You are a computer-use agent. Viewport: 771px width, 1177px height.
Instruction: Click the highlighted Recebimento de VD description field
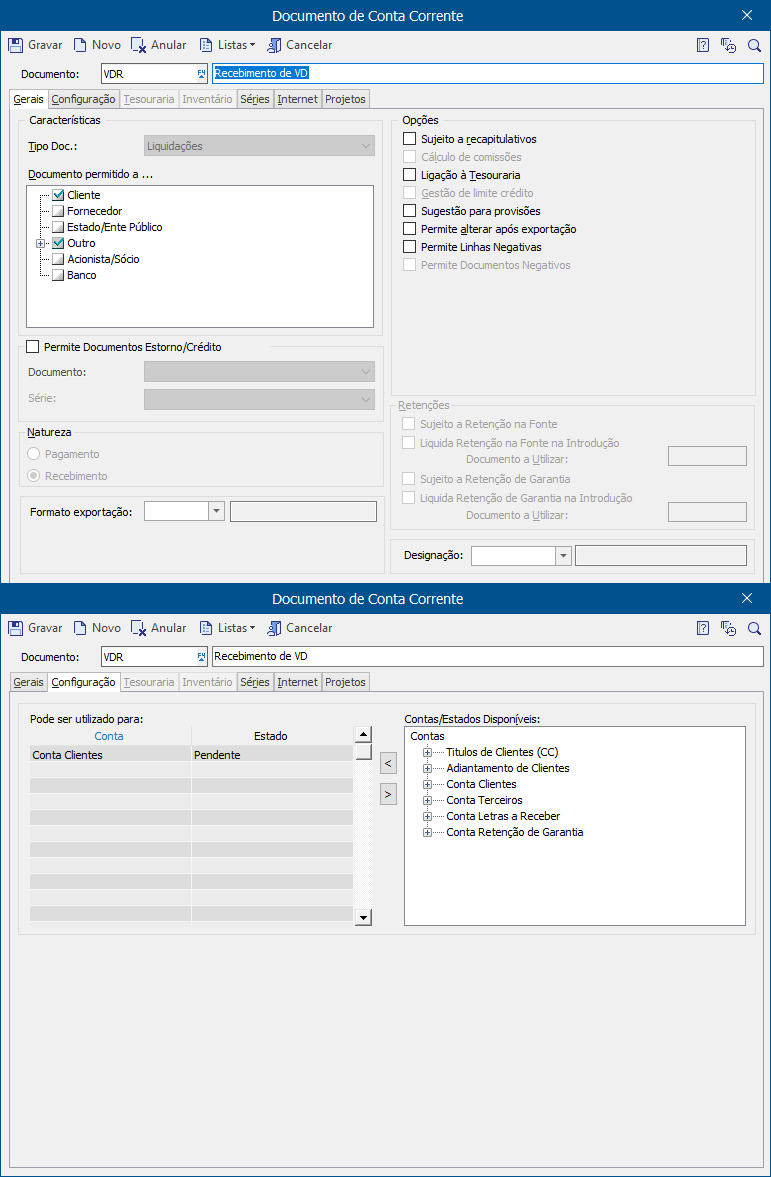[486, 73]
